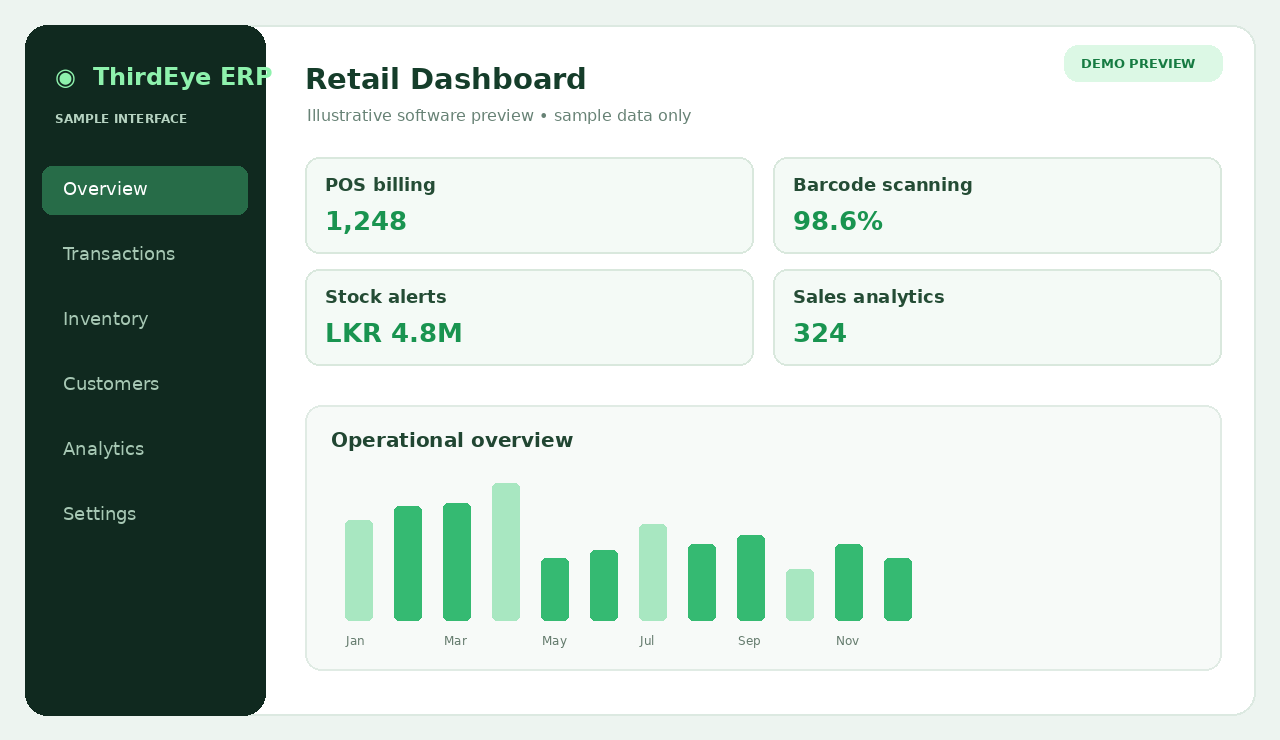Click the SAMPLE INTERFACE label
This screenshot has height=740, width=1280.
[x=121, y=119]
